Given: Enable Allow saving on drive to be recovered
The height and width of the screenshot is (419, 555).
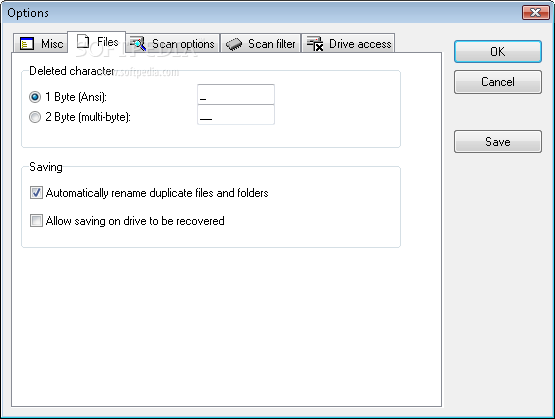Looking at the screenshot, I should point(36,221).
